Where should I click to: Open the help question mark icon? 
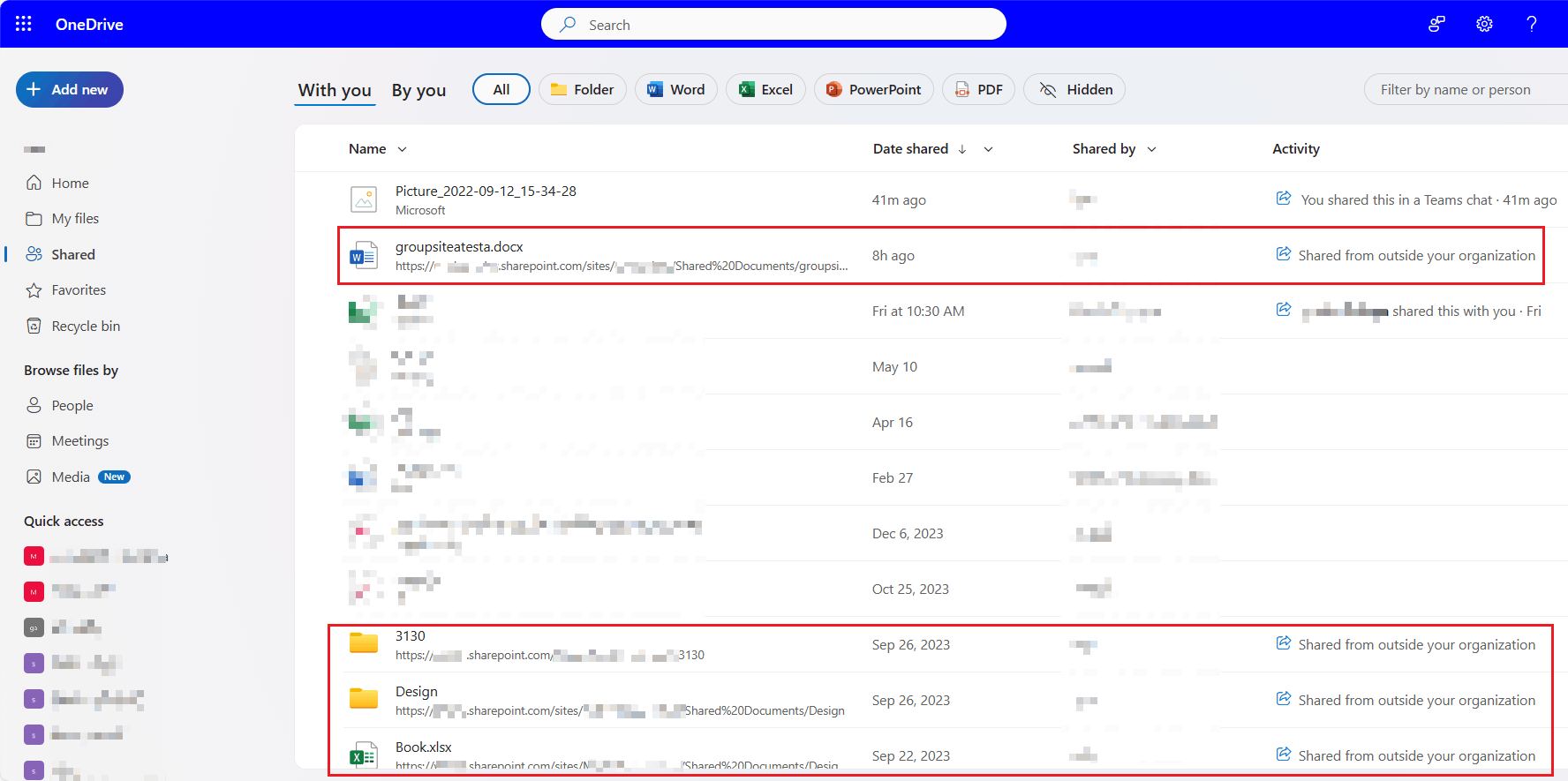coord(1532,24)
